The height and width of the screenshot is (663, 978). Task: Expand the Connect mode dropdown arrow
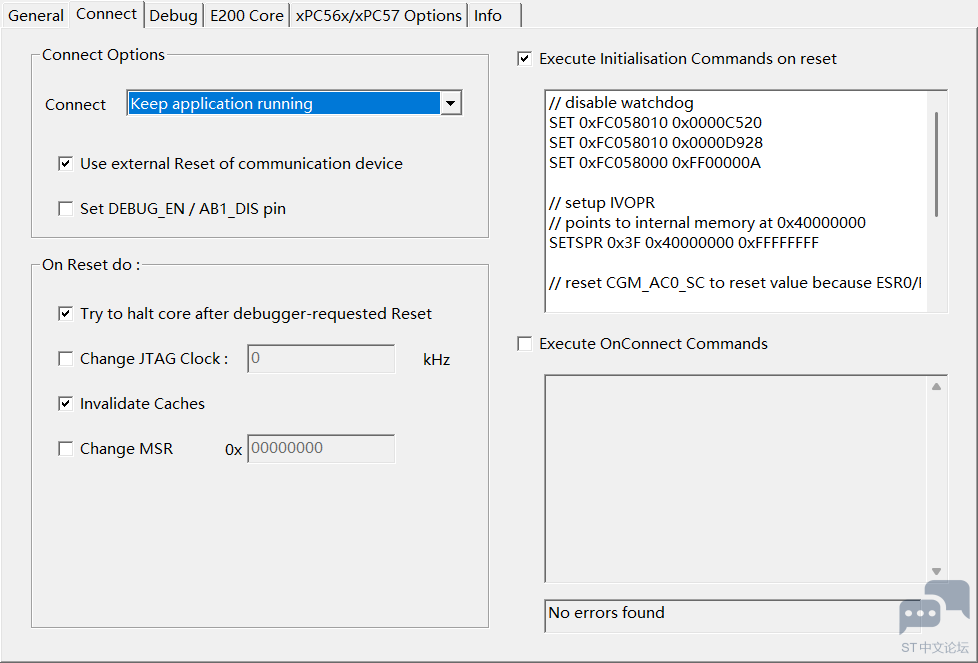[451, 104]
